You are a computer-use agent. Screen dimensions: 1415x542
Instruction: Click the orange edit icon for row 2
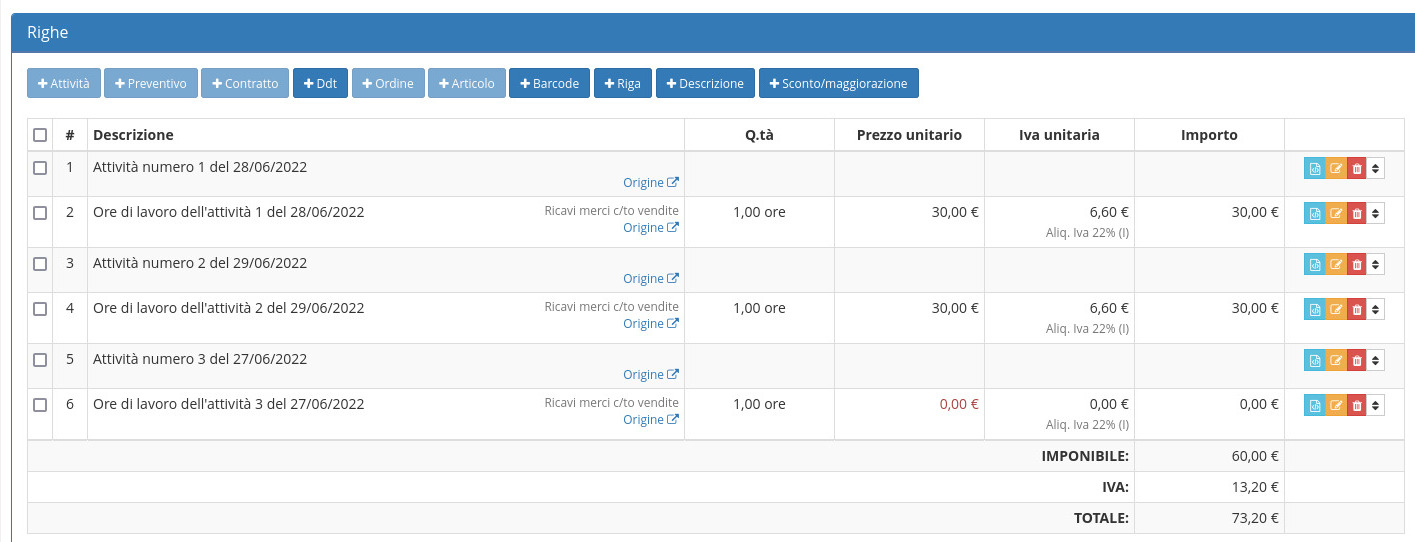tap(1336, 213)
